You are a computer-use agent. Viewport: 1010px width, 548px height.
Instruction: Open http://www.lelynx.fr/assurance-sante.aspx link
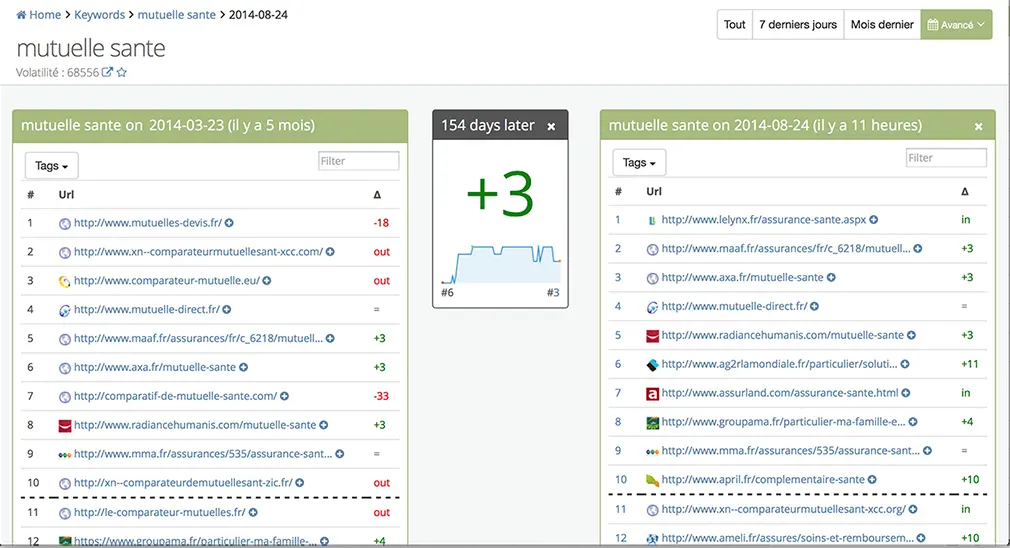coord(763,220)
